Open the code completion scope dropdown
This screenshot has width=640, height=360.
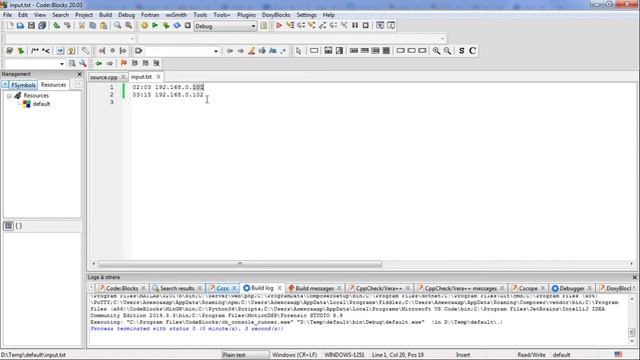(132, 38)
